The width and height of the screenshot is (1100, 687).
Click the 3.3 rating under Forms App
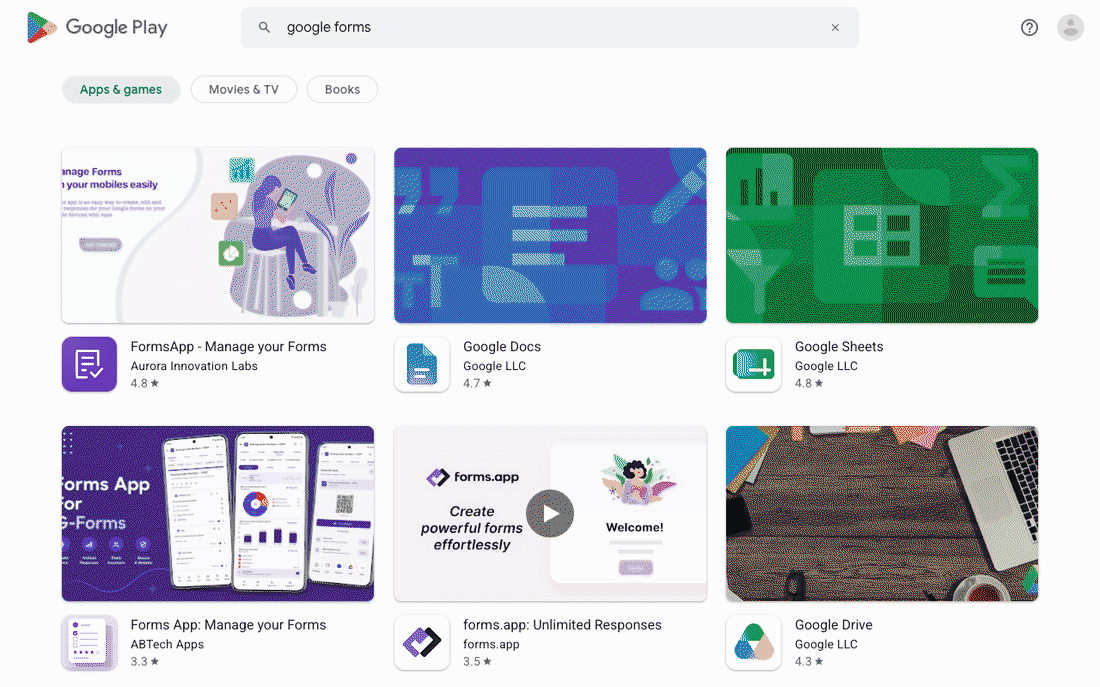click(x=145, y=662)
